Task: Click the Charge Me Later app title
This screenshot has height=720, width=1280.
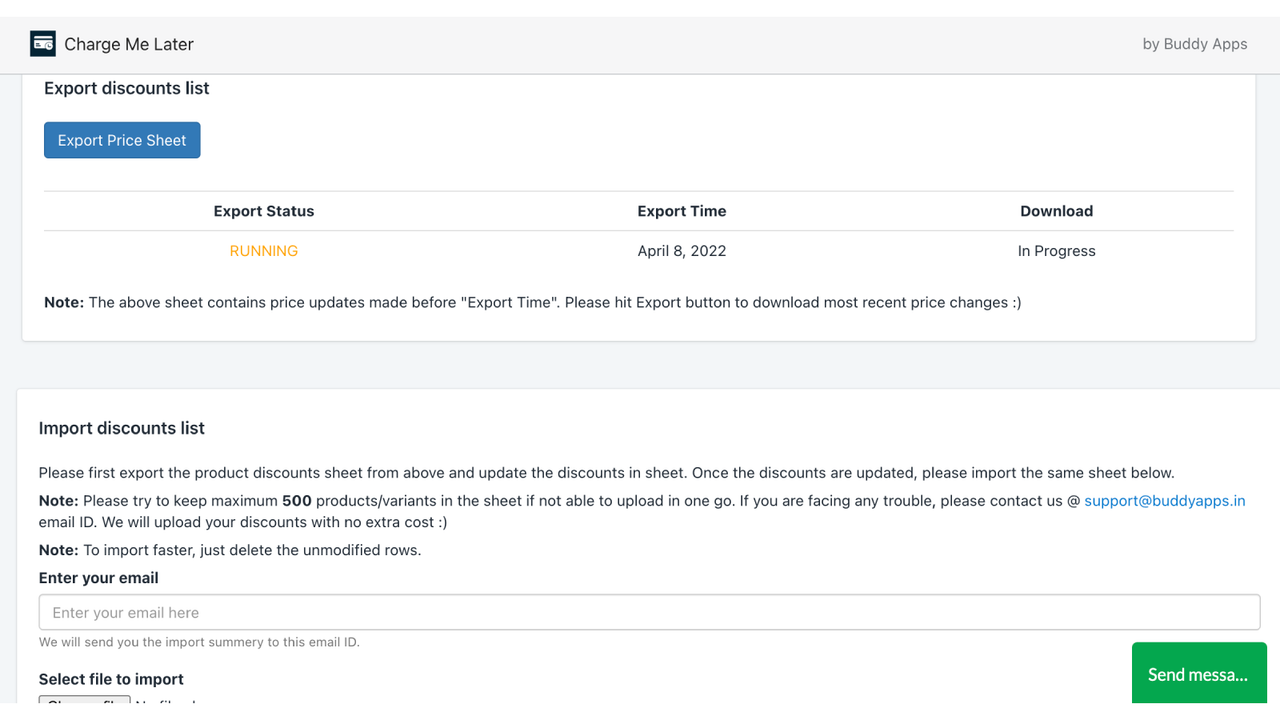Action: coord(129,44)
